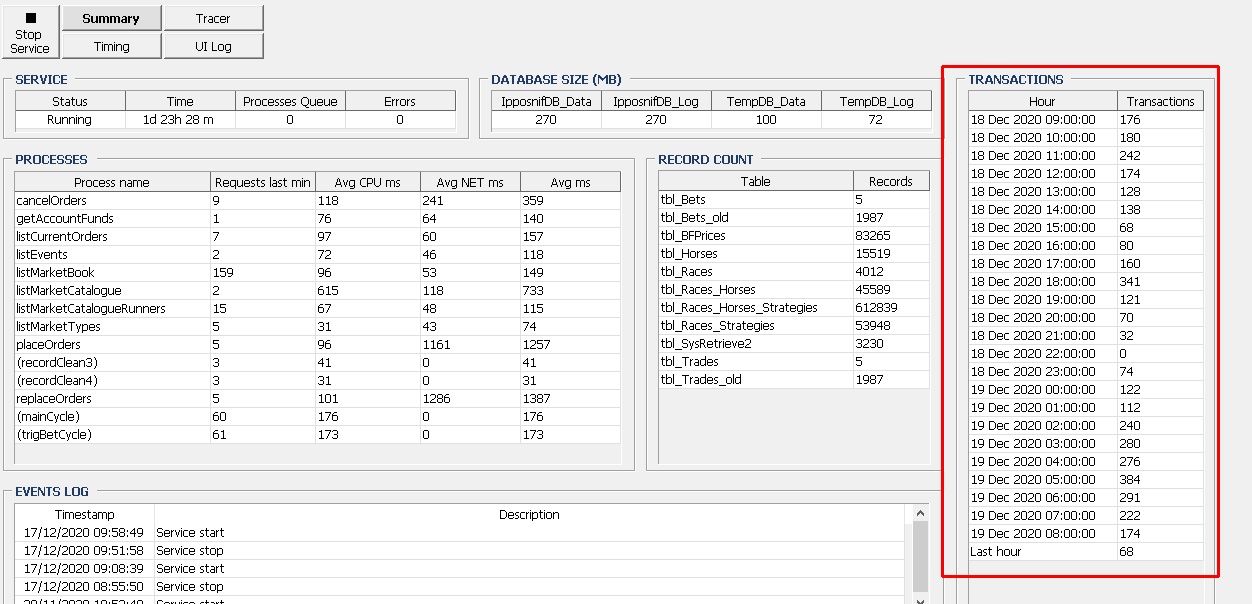1252x604 pixels.
Task: Select the placeOrders process row
Action: coord(317,345)
